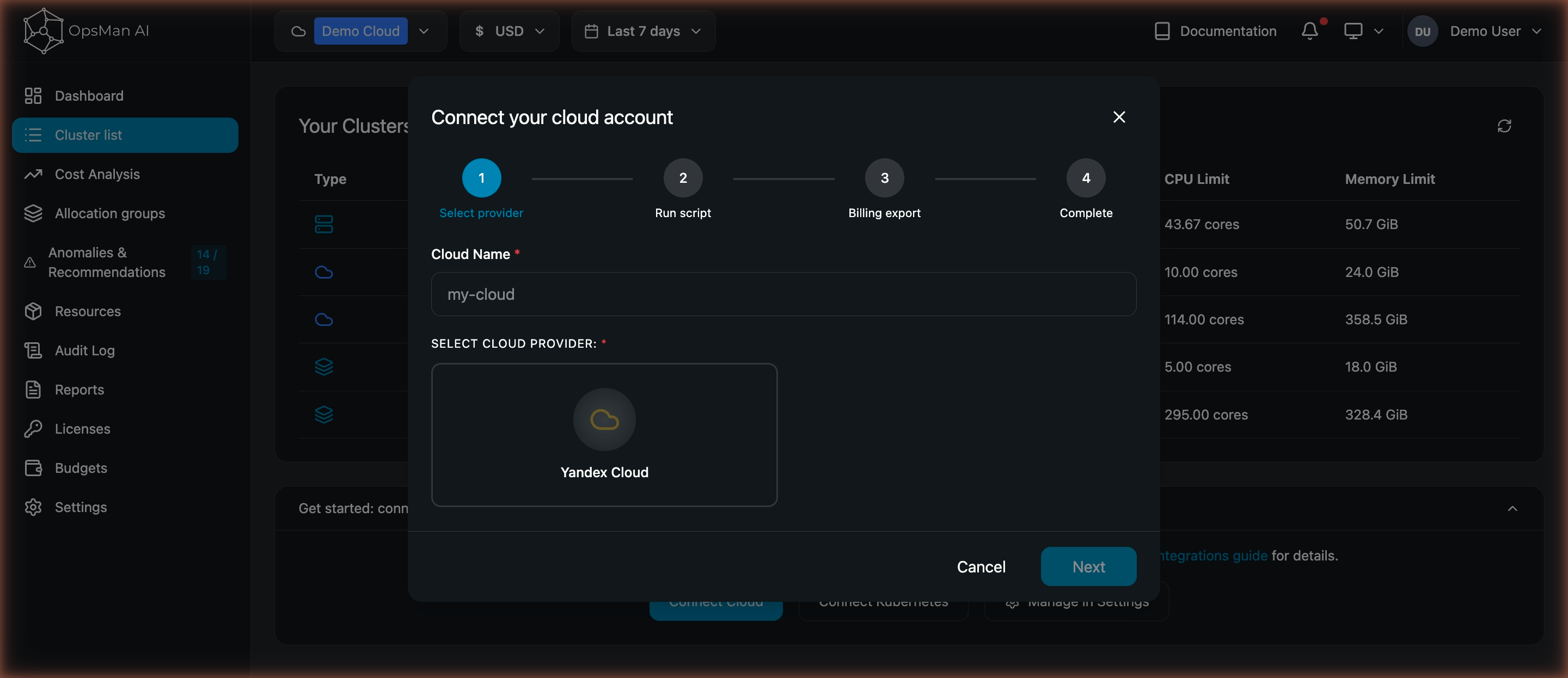1568x678 pixels.
Task: Open Settings from the sidebar
Action: (x=125, y=507)
